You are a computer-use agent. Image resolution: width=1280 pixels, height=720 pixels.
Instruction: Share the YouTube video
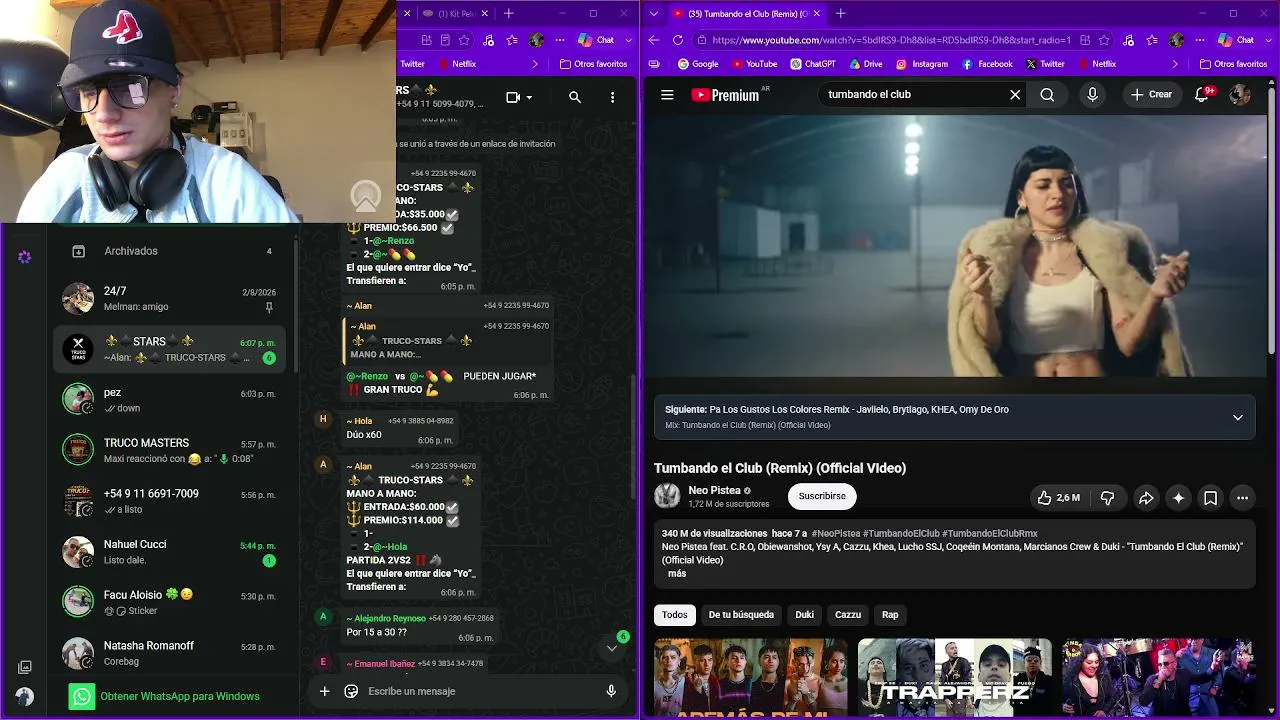(x=1146, y=497)
